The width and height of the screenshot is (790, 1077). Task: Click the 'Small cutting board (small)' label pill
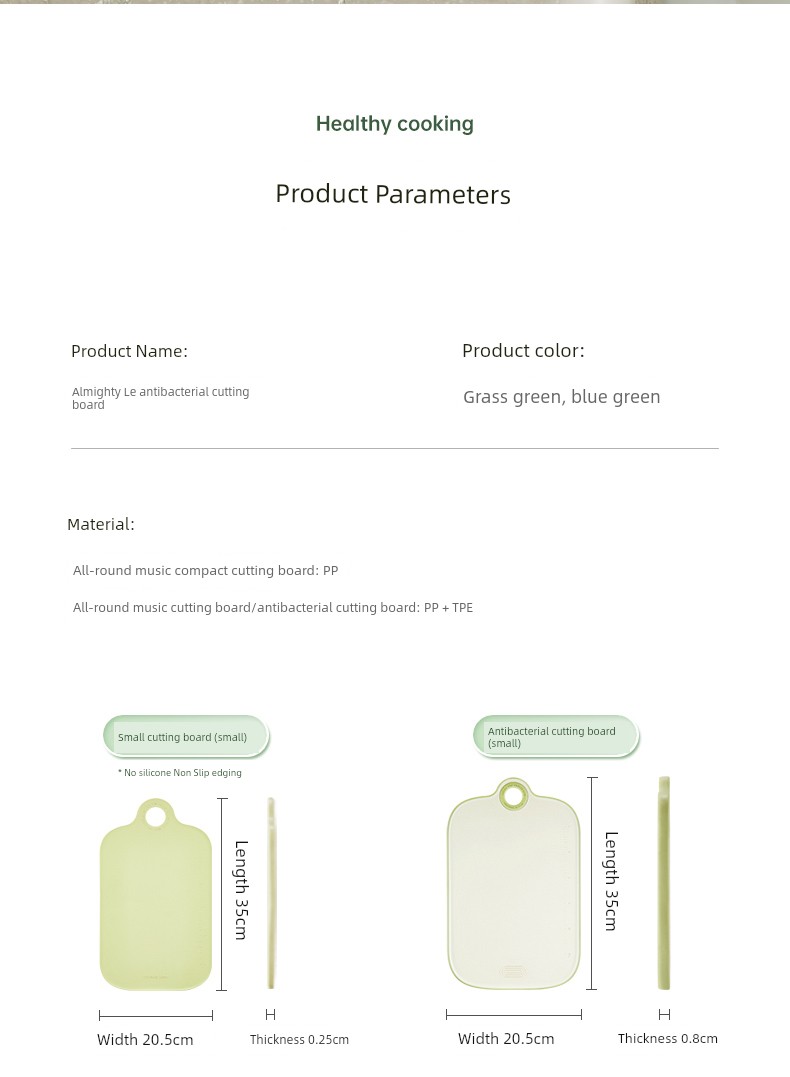(x=186, y=737)
